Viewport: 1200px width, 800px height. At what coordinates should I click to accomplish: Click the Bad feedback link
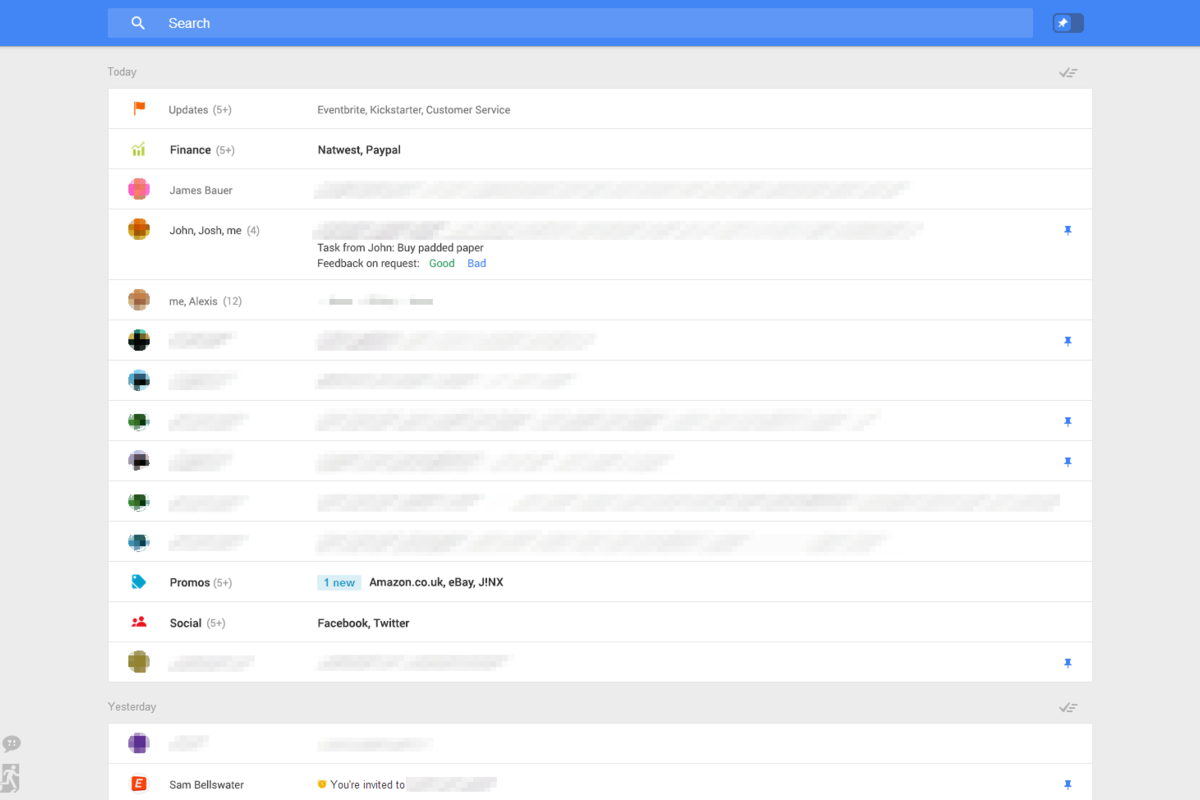[476, 263]
